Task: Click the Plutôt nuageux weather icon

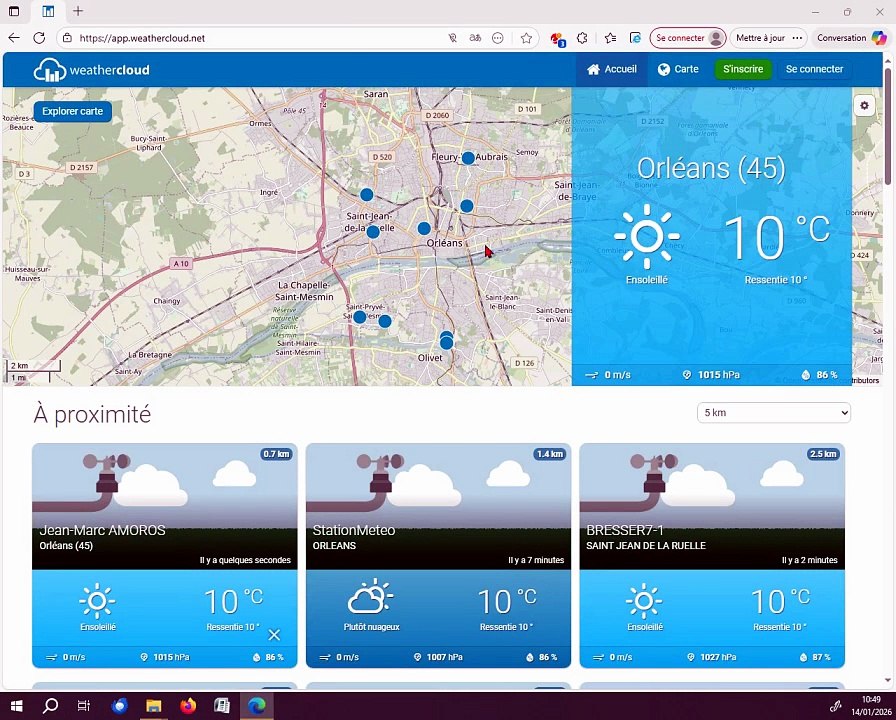Action: 370,598
